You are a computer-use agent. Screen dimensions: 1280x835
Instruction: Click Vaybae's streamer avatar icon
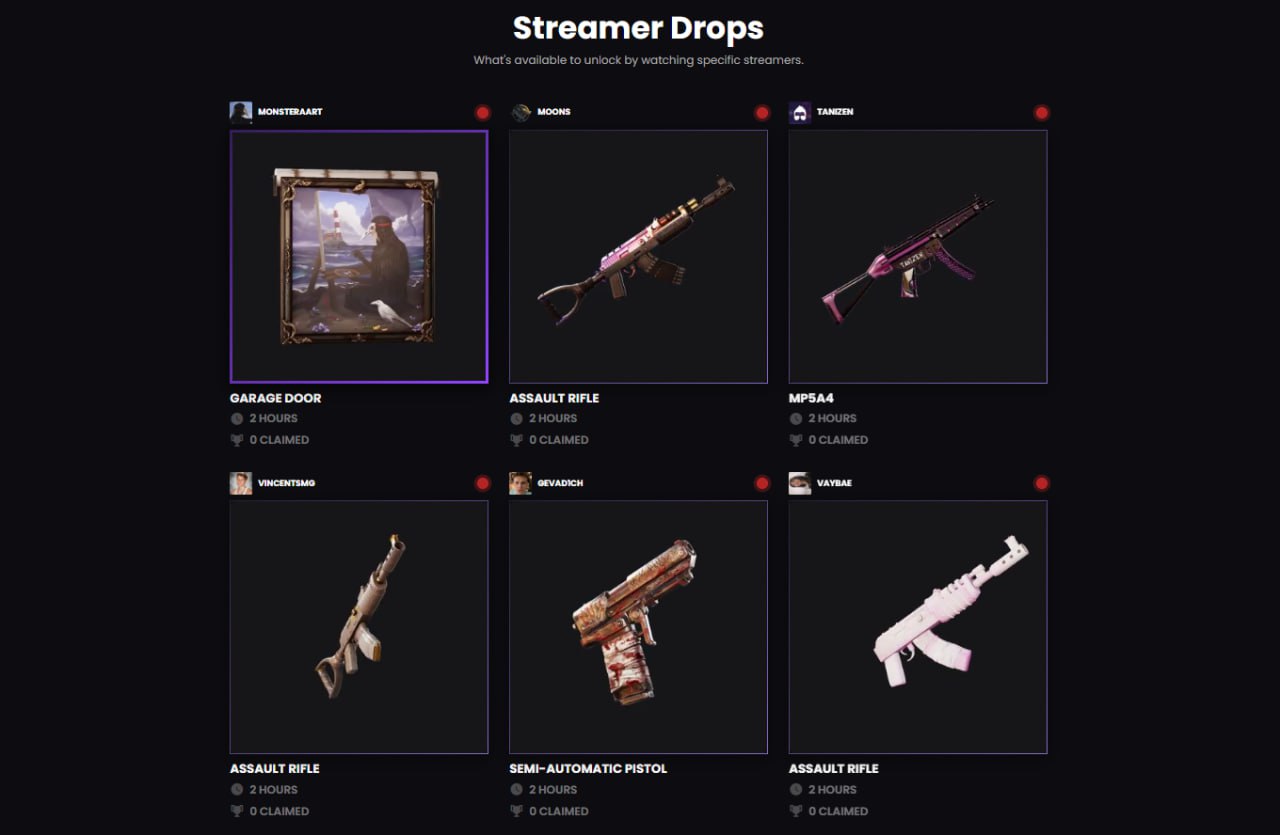(800, 483)
